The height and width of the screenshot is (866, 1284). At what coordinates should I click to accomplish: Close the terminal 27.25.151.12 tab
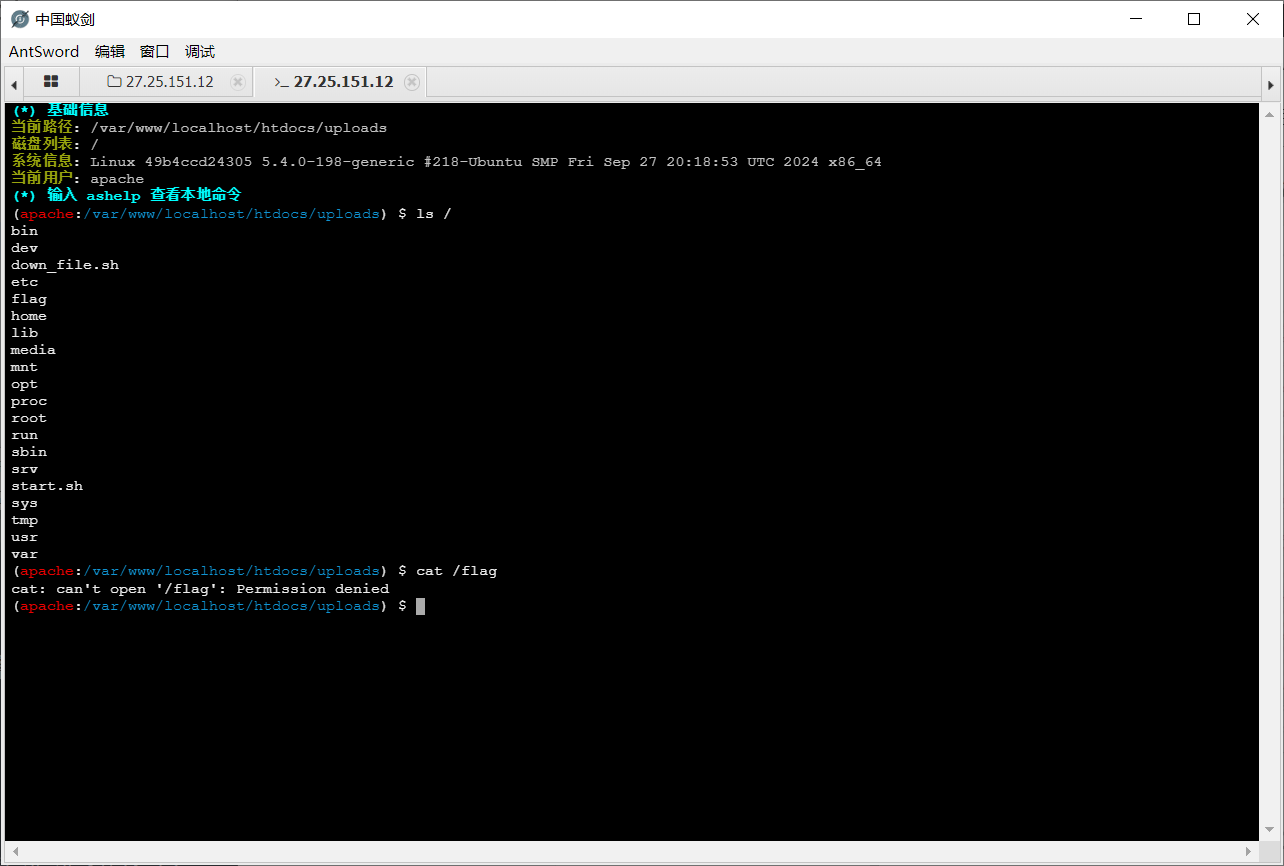(412, 82)
